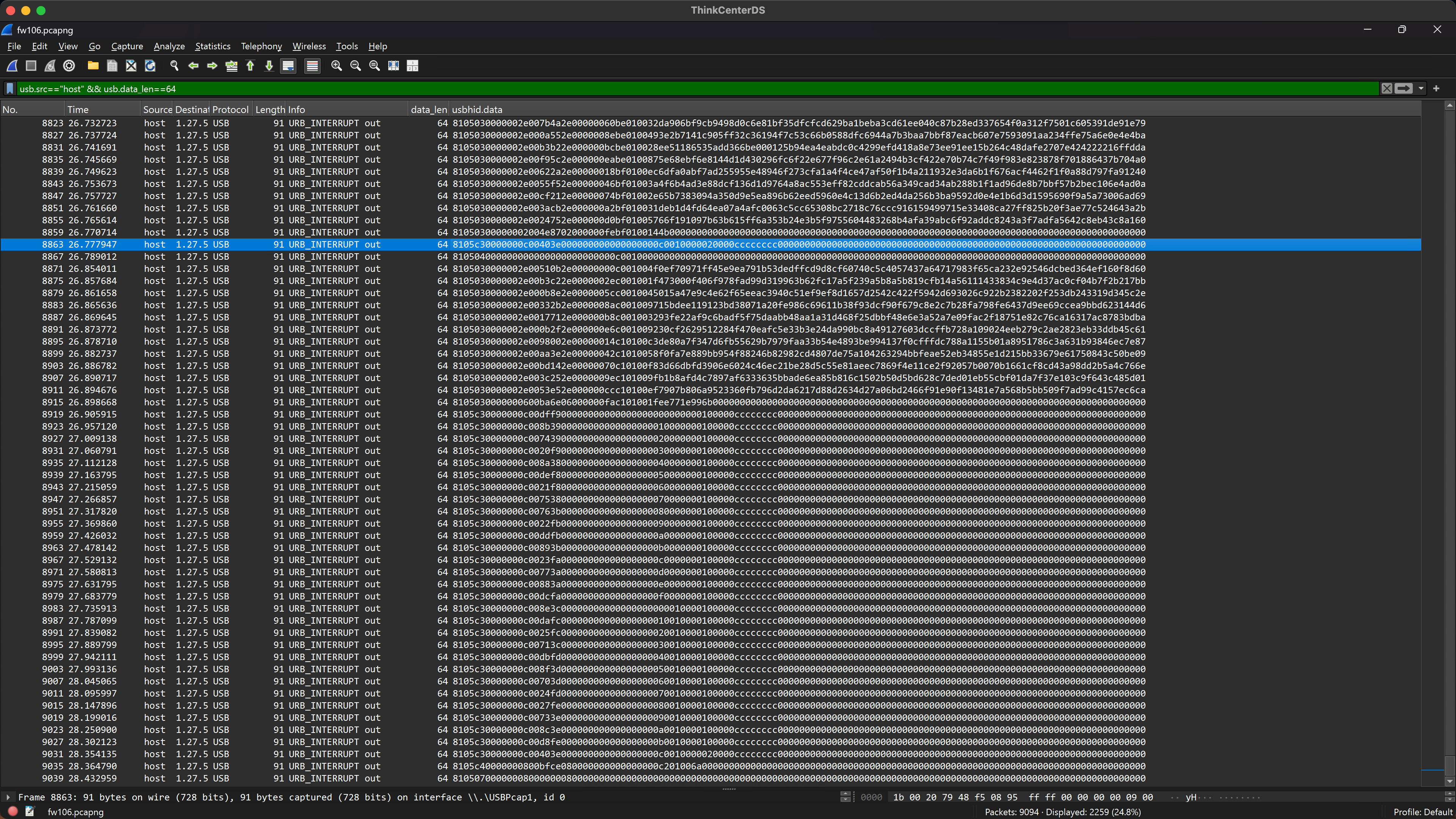
Task: Reset text to normal size icon
Action: click(374, 66)
